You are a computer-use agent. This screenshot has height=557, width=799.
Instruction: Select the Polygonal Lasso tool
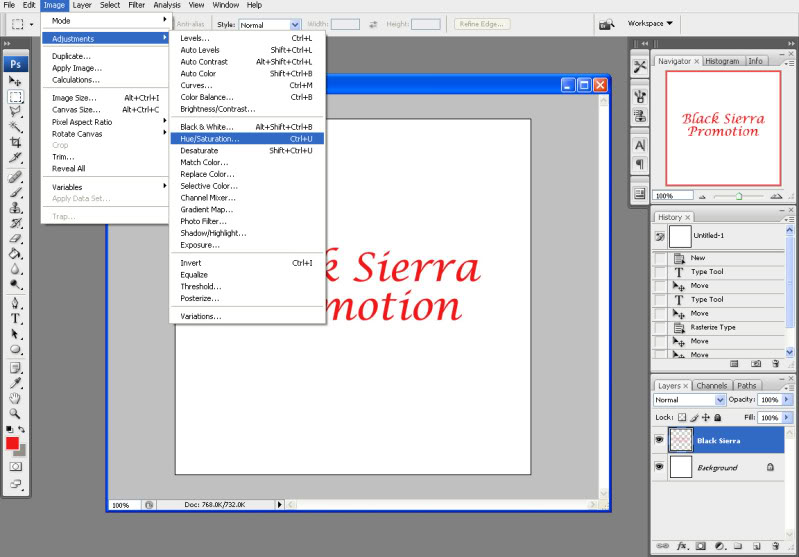15,112
